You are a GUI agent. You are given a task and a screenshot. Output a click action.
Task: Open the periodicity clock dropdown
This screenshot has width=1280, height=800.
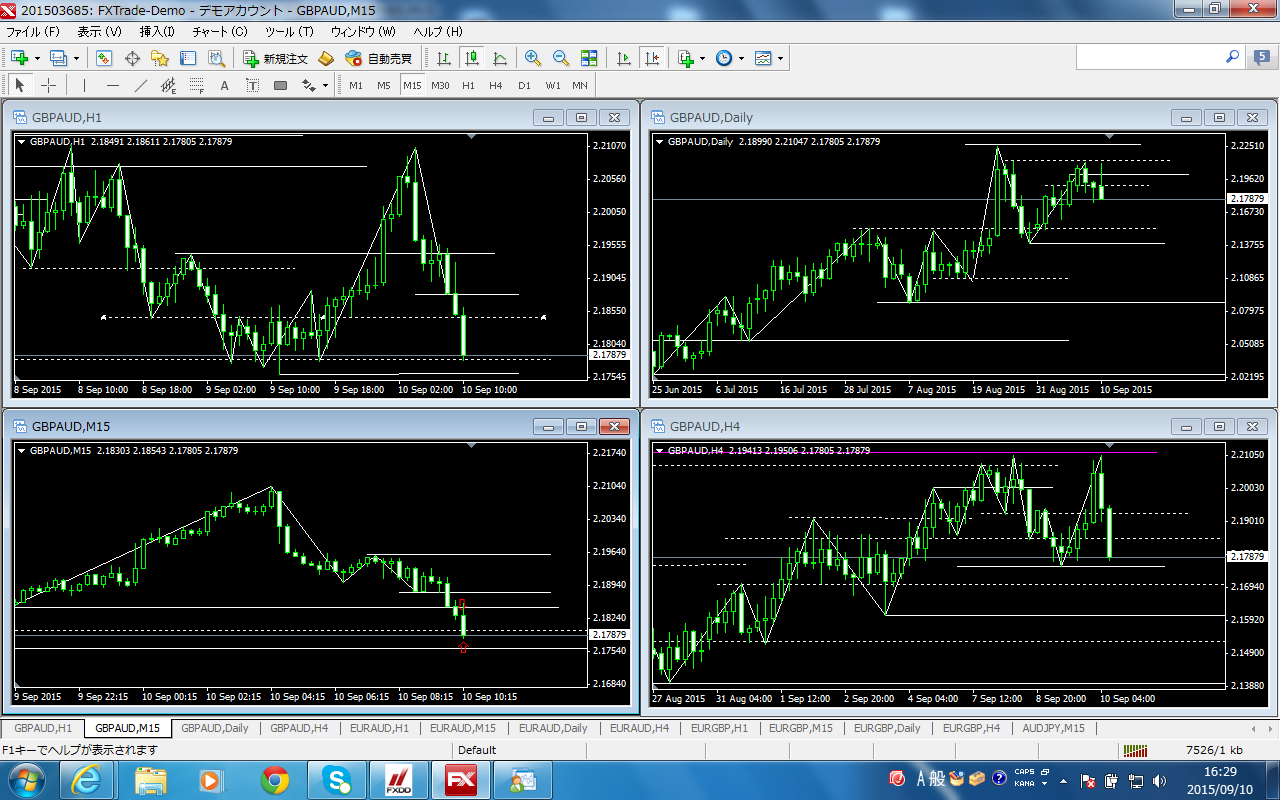(x=741, y=58)
